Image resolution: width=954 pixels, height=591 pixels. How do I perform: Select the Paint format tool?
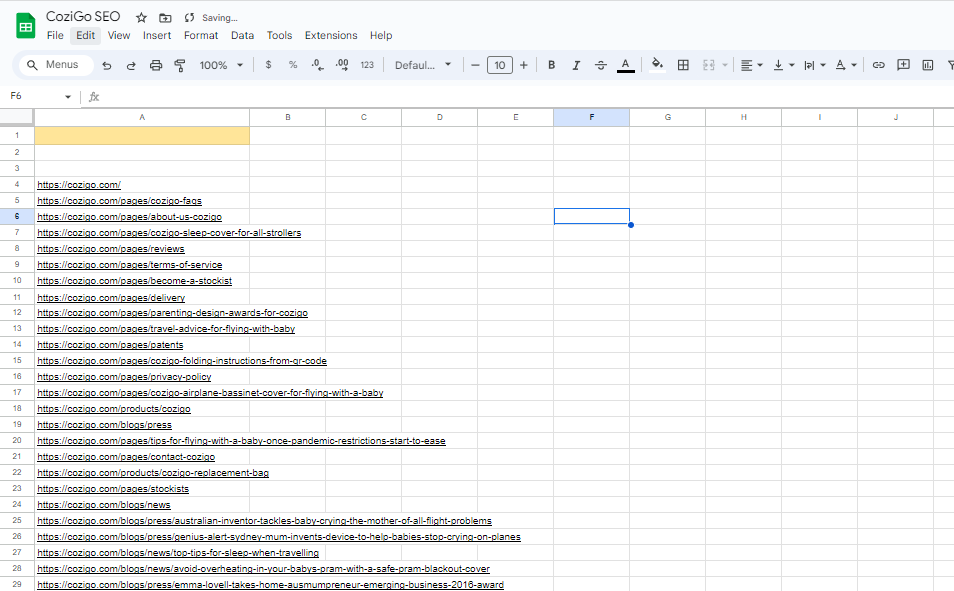[180, 64]
